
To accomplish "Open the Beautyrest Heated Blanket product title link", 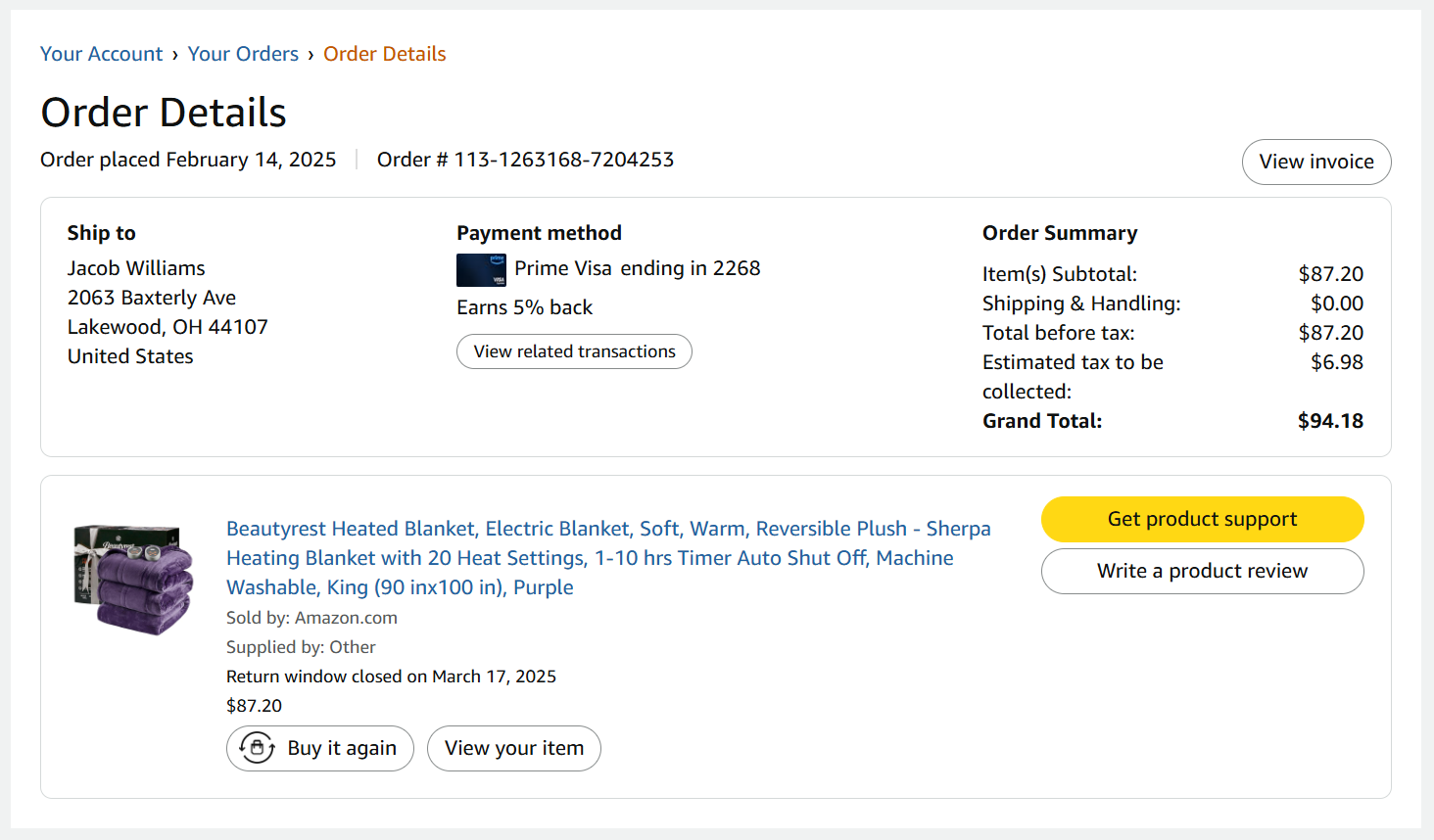I will click(x=608, y=558).
